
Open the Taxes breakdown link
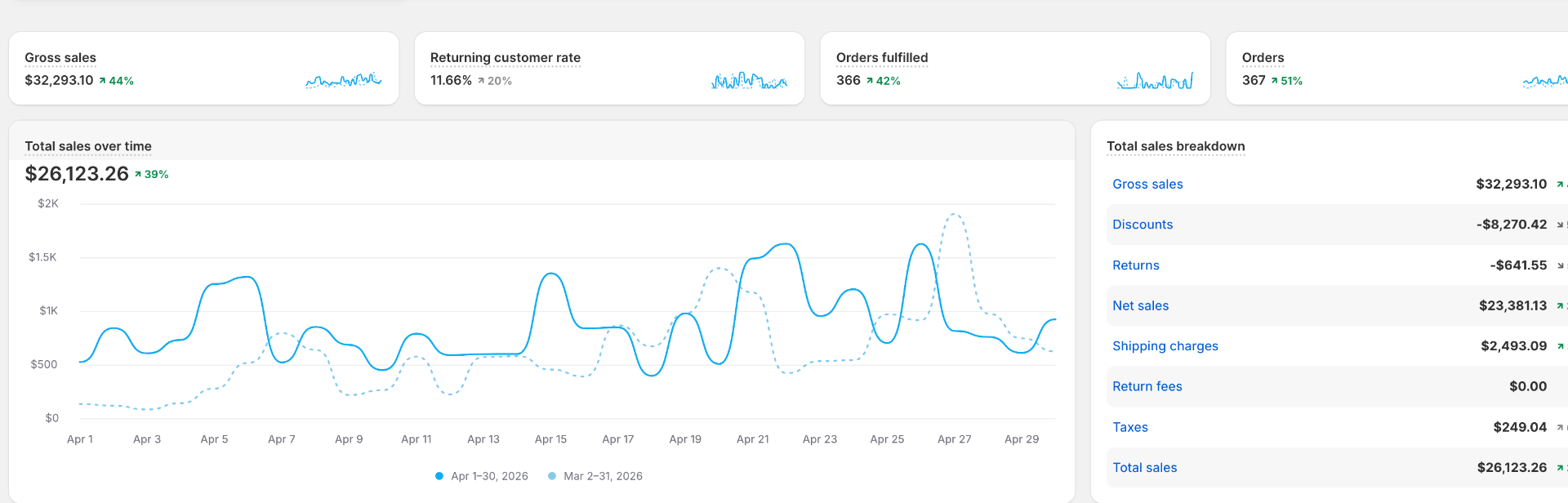[1130, 427]
